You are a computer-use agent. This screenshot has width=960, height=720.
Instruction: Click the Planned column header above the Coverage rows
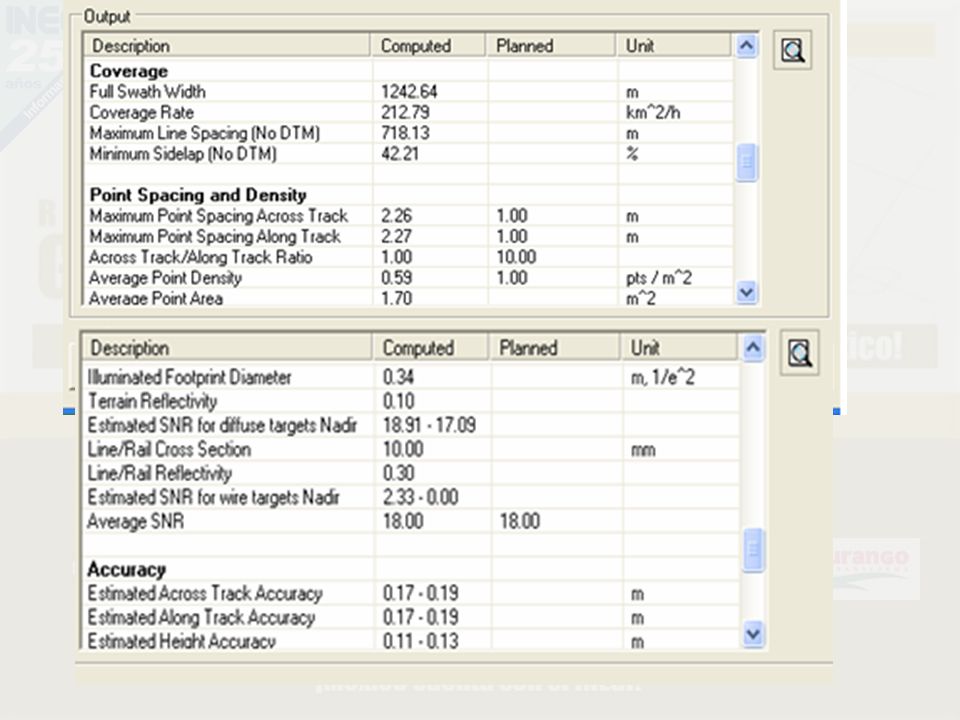[551, 46]
